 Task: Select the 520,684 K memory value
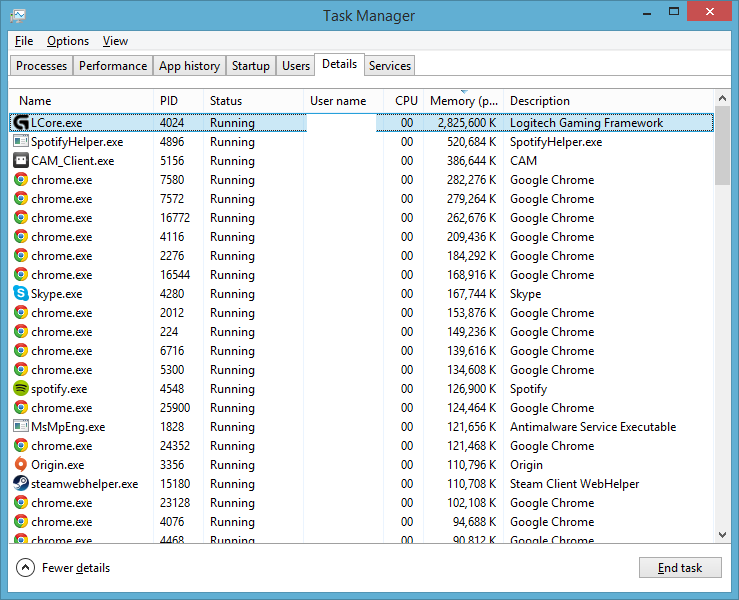click(471, 141)
